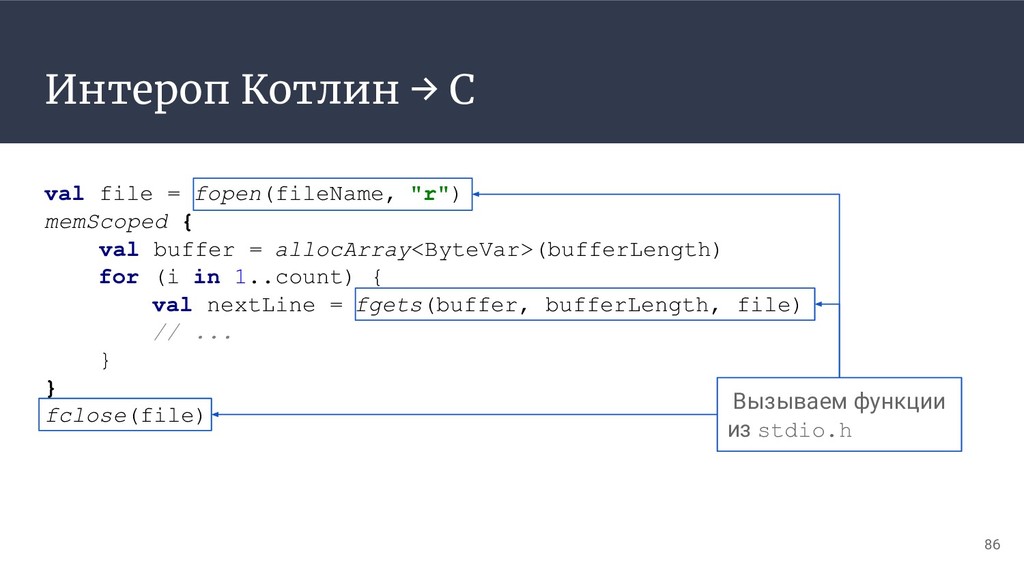Click the memScoped keyword
The image size is (1024, 576).
click(106, 222)
